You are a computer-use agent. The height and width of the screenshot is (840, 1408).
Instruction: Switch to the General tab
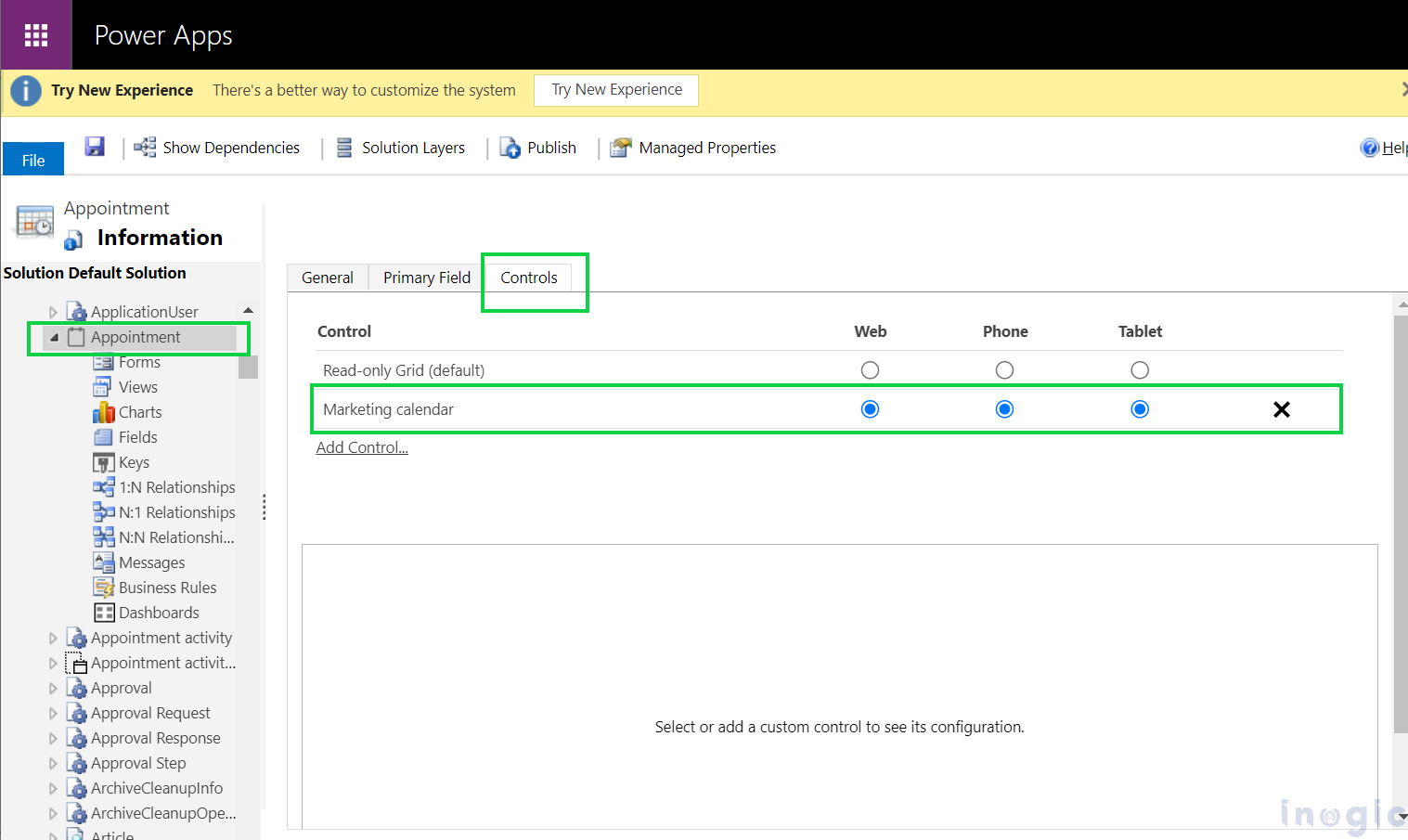click(328, 278)
